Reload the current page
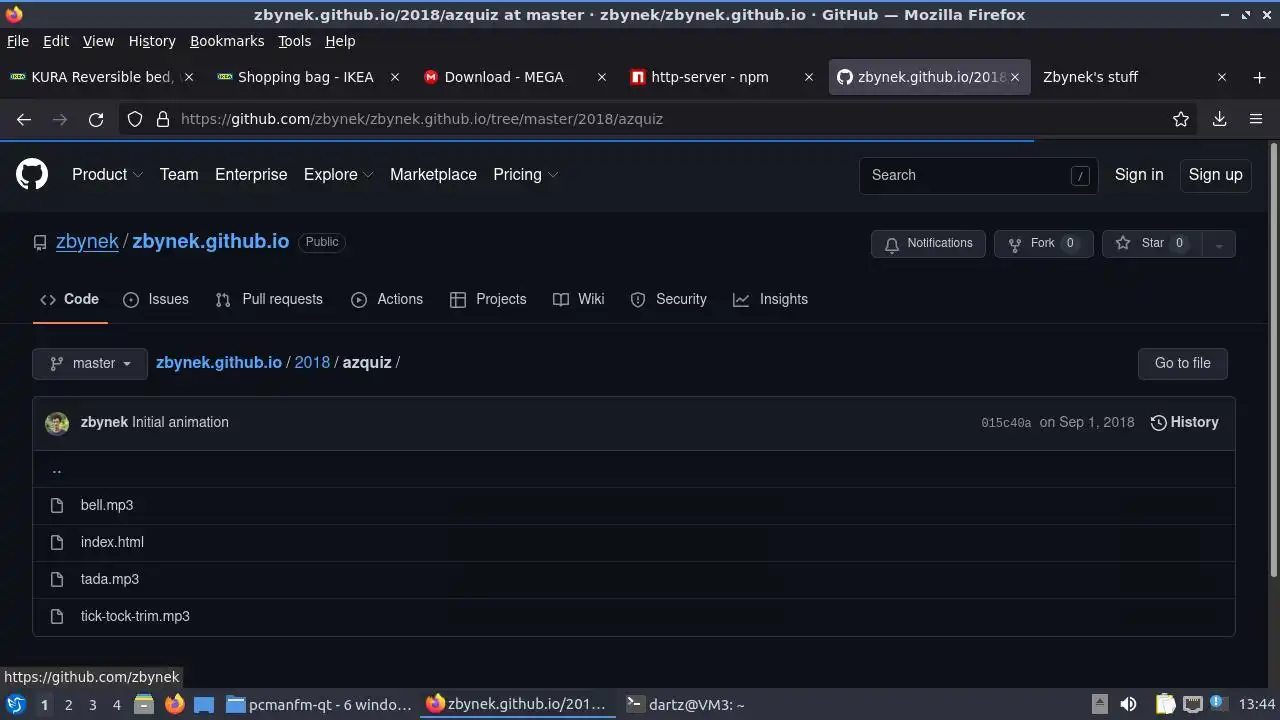Viewport: 1280px width, 720px height. coord(96,119)
